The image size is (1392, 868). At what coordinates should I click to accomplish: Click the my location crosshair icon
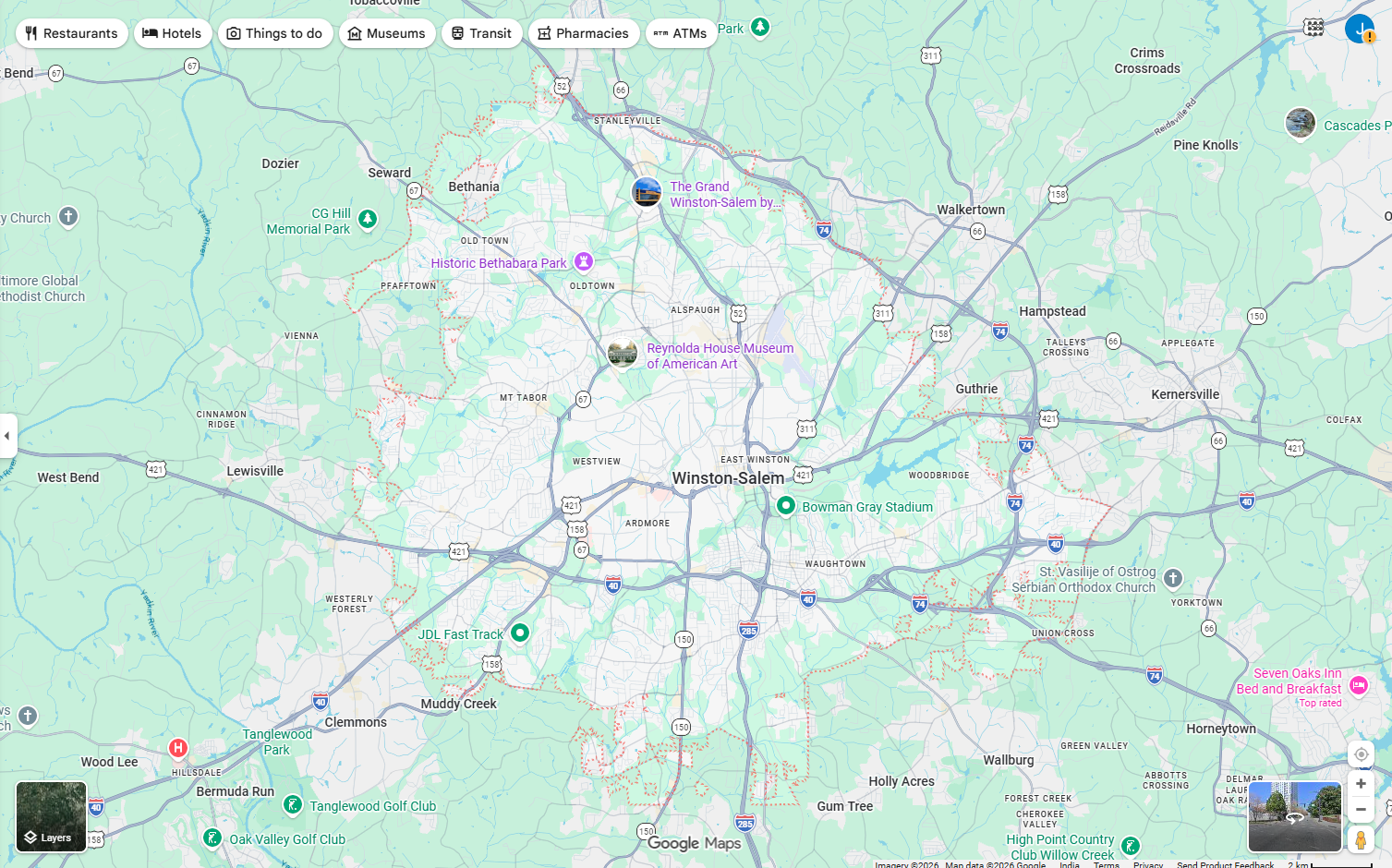pos(1361,754)
